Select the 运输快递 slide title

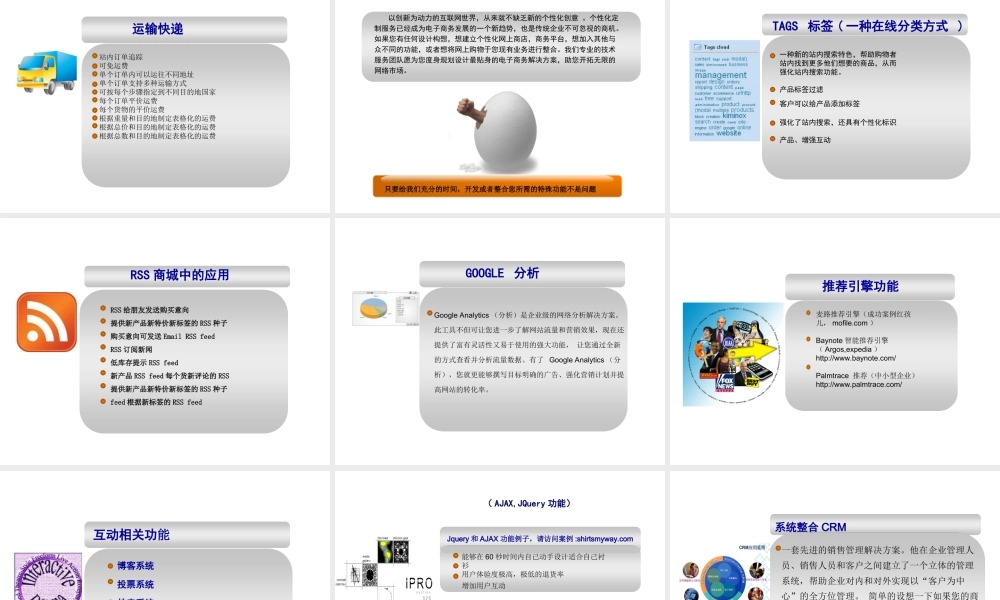click(158, 29)
